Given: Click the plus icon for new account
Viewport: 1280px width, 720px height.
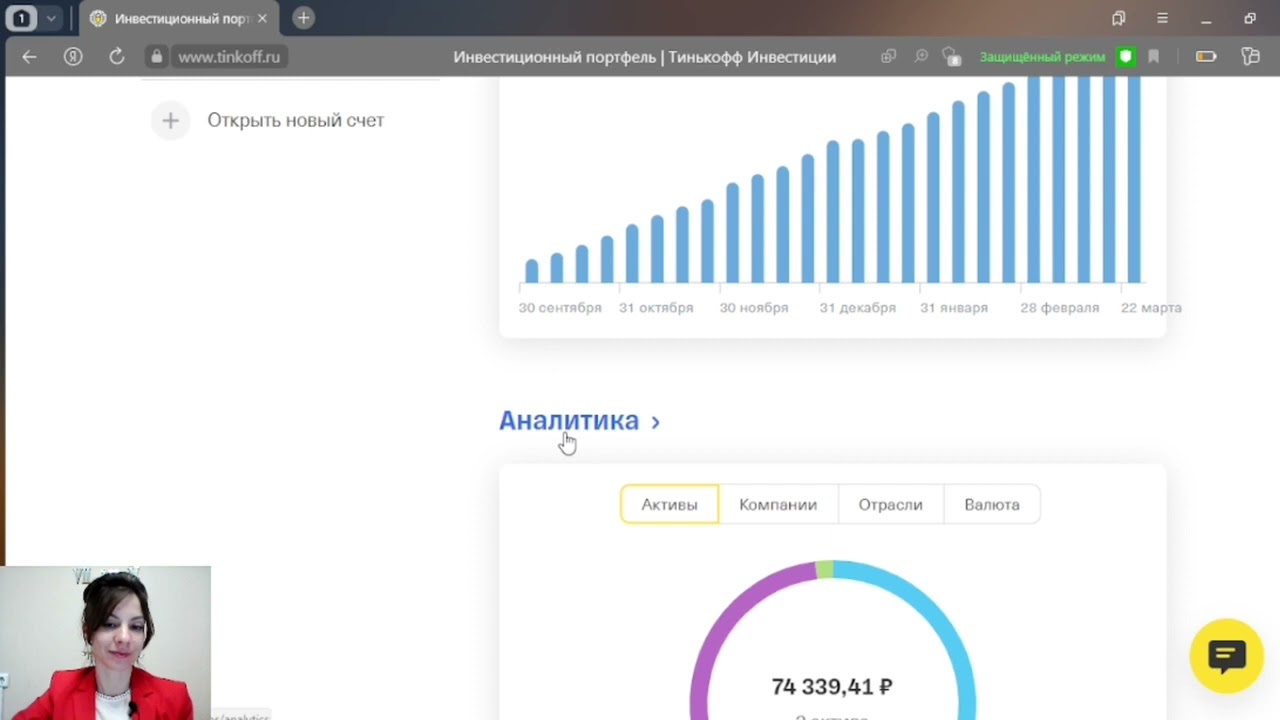Looking at the screenshot, I should [170, 120].
